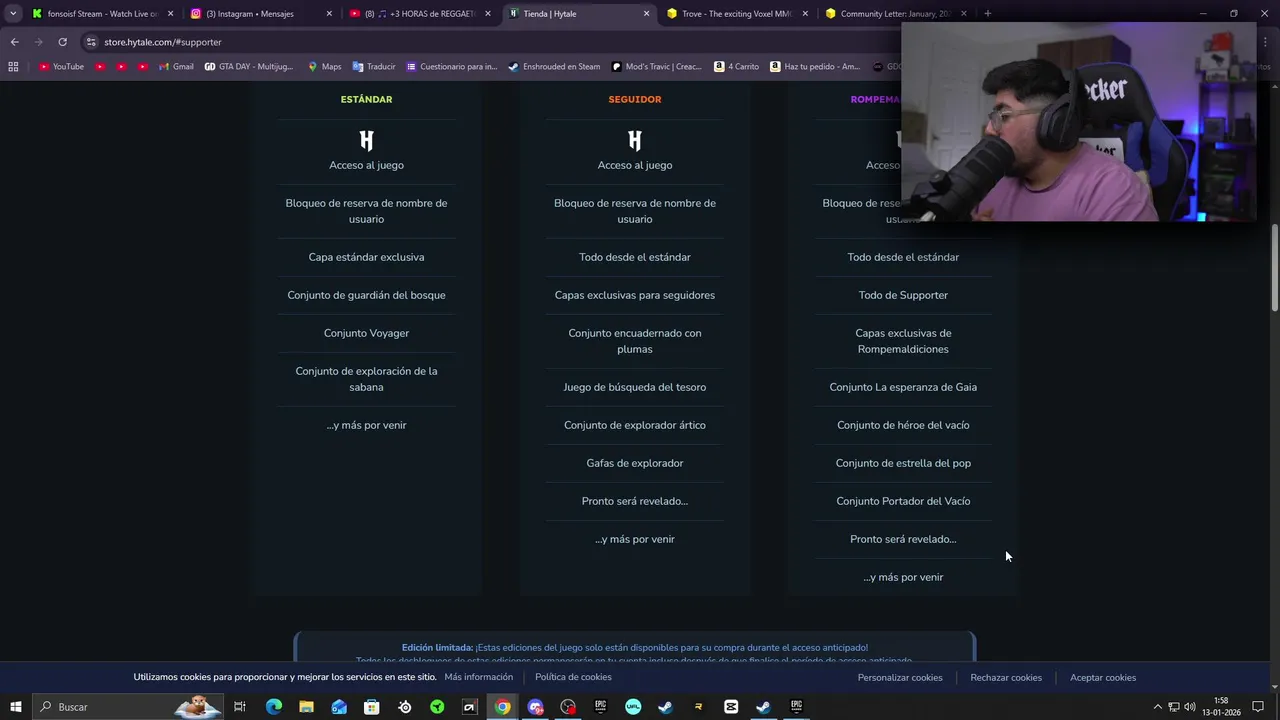Select 'Conjunto Voyager' text
This screenshot has height=720, width=1280.
pos(366,333)
